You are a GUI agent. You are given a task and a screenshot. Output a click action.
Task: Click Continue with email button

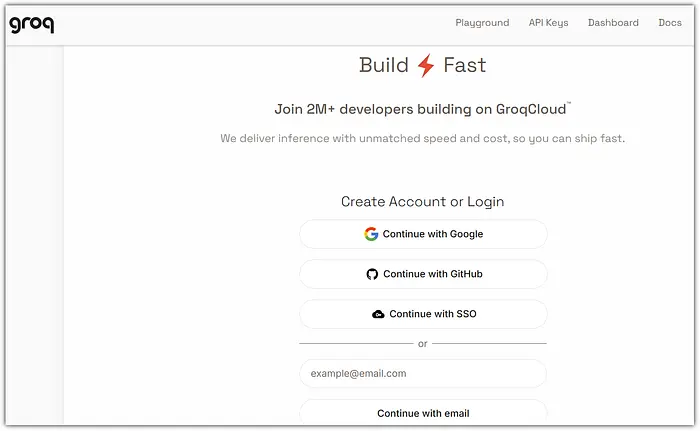[423, 413]
